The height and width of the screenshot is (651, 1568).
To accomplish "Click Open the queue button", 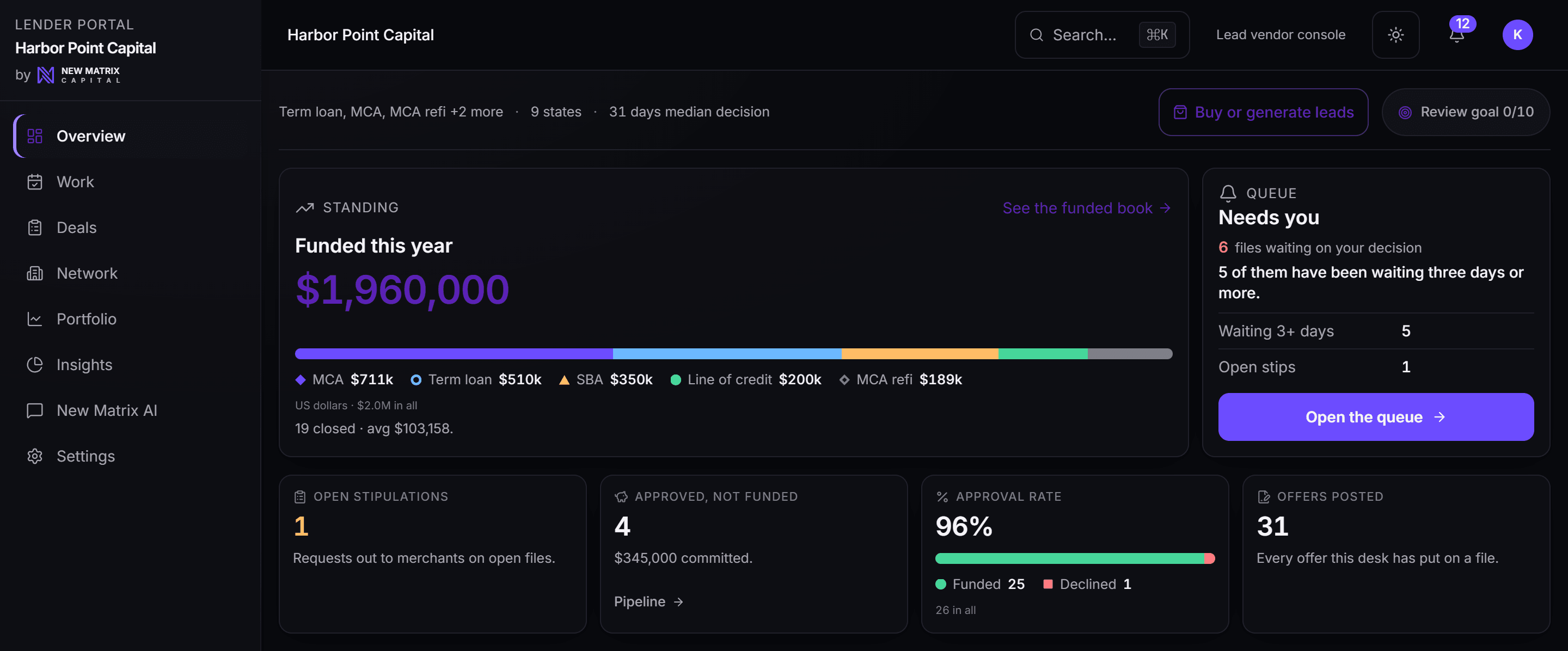I will (1375, 417).
